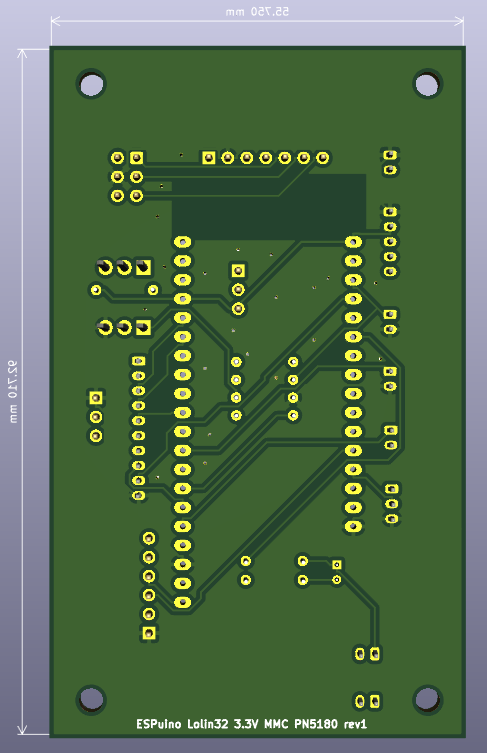
Task: Select bottommost pad of left Lolin32 pin column
Action: (x=183, y=602)
